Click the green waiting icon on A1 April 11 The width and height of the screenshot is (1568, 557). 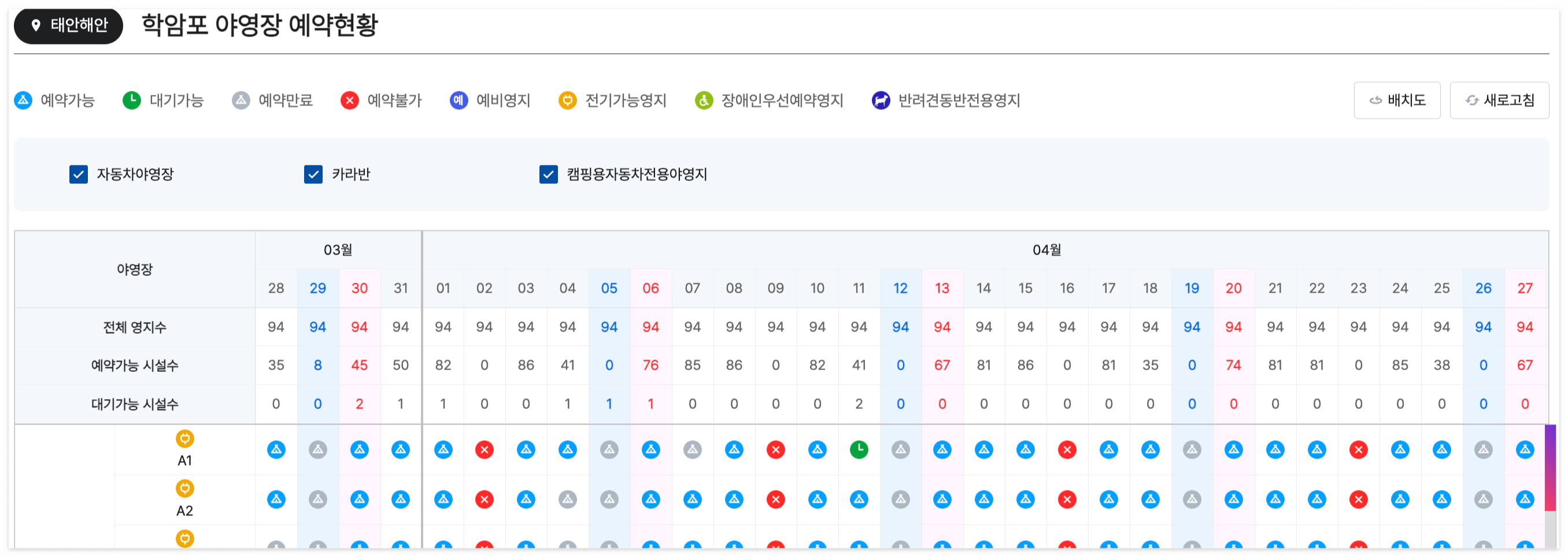coord(859,450)
